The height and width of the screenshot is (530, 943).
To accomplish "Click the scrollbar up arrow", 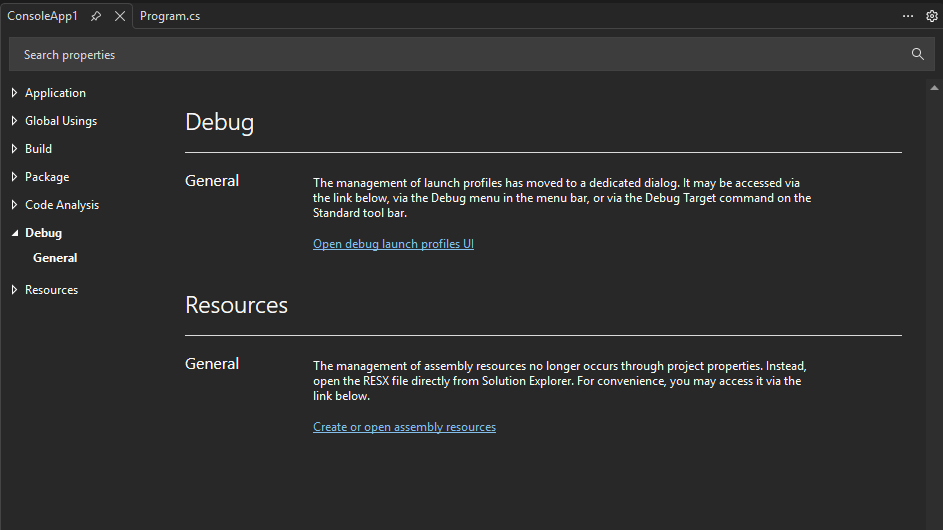I will click(x=932, y=87).
